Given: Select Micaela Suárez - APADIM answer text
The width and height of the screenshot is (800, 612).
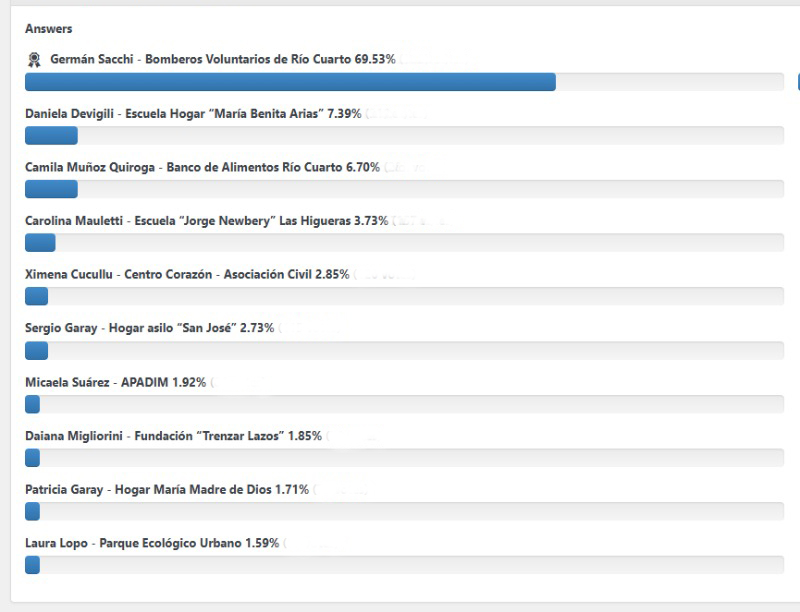Looking at the screenshot, I should click(x=115, y=382).
